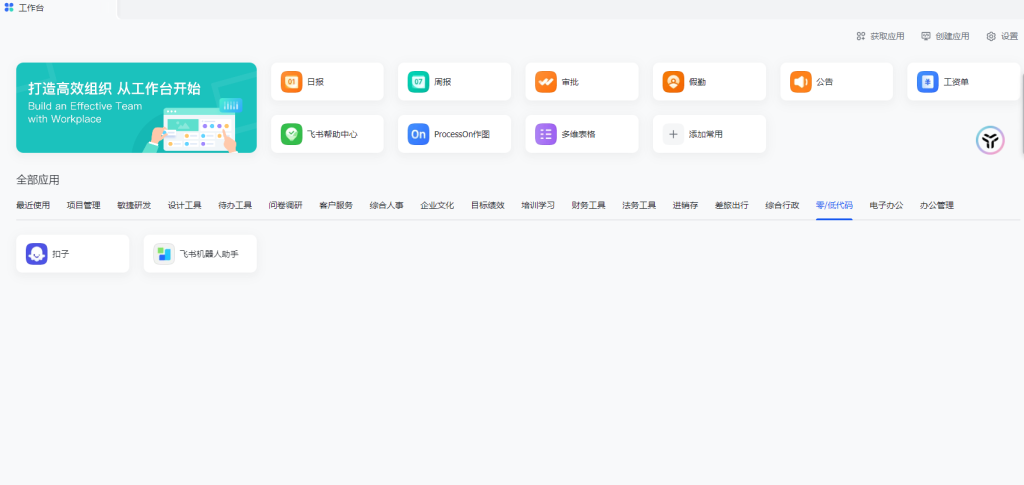1024x485 pixels.
Task: Open the 多维表格 purple icon
Action: click(x=546, y=134)
